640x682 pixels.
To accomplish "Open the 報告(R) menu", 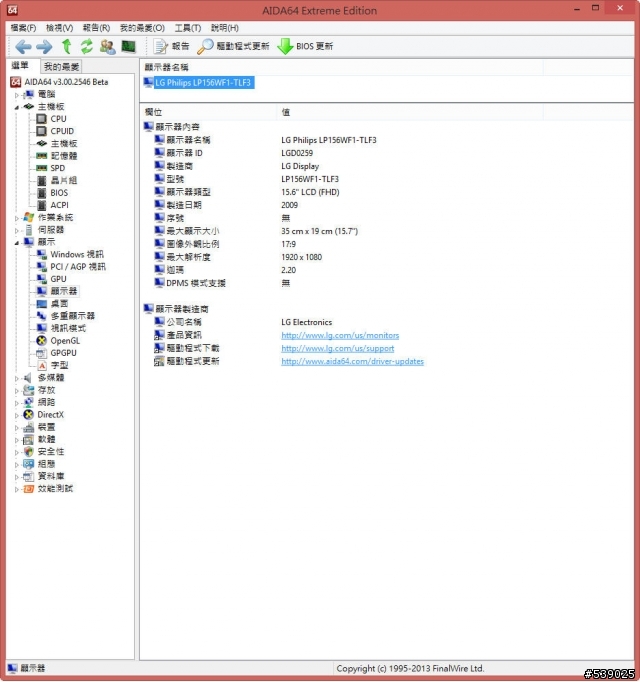I will click(x=96, y=28).
